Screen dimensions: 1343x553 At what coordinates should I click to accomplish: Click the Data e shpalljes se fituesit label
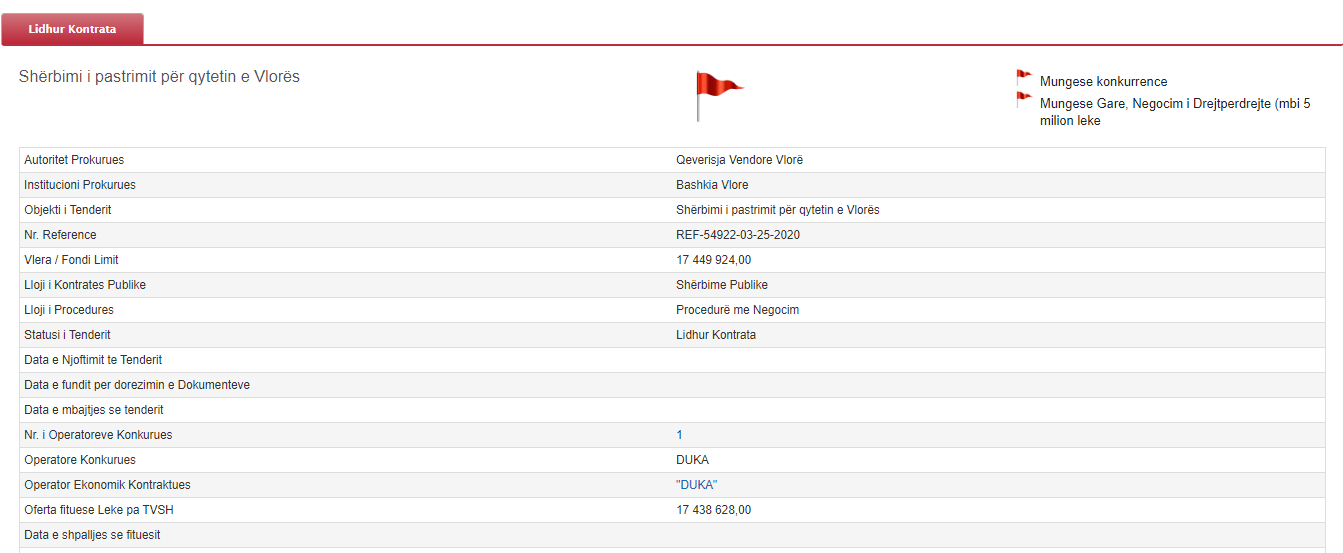click(x=91, y=535)
